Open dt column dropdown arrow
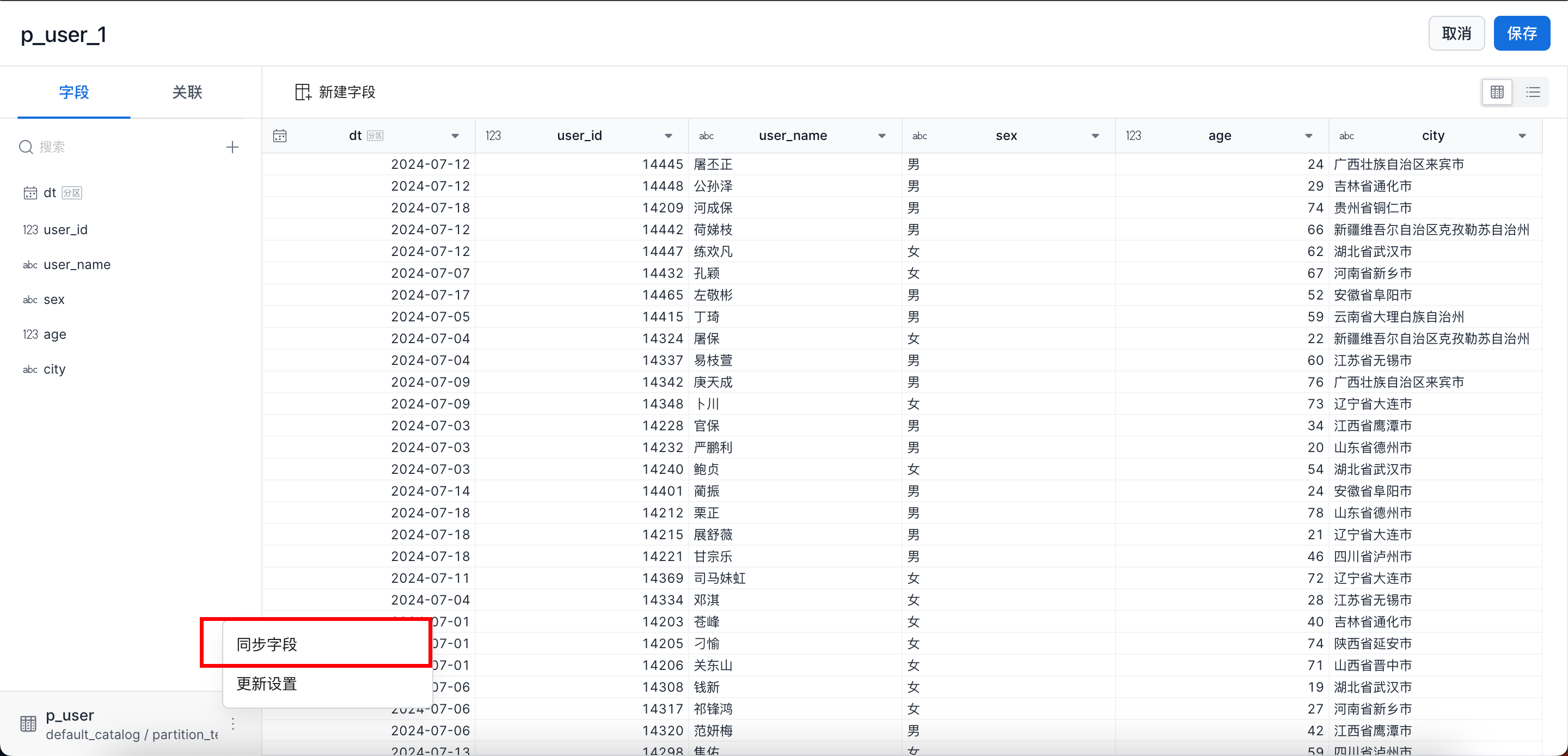Viewport: 1568px width, 756px height. pyautogui.click(x=455, y=136)
